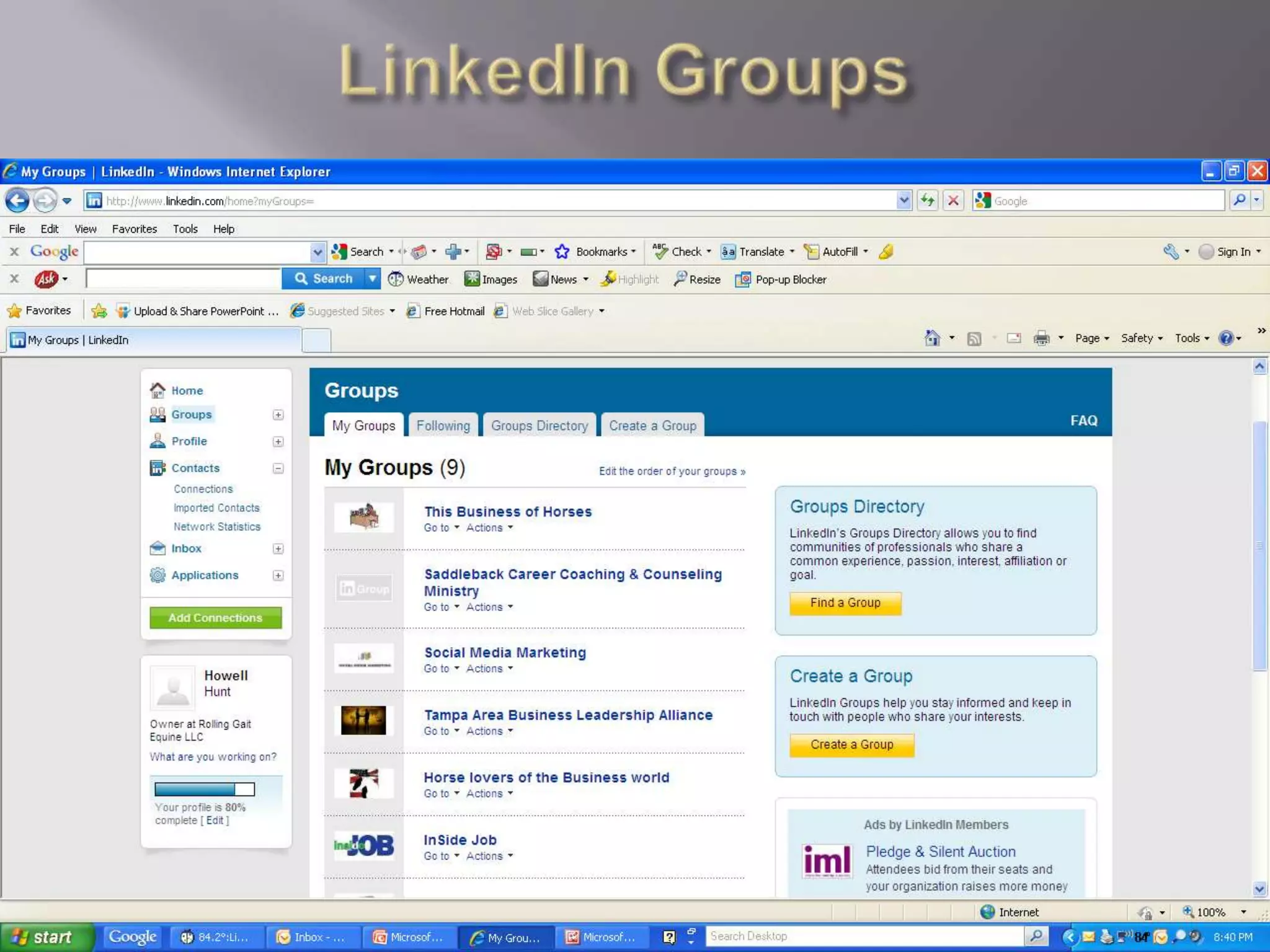Image resolution: width=1270 pixels, height=952 pixels.
Task: Click the green Add Connections button
Action: [215, 617]
